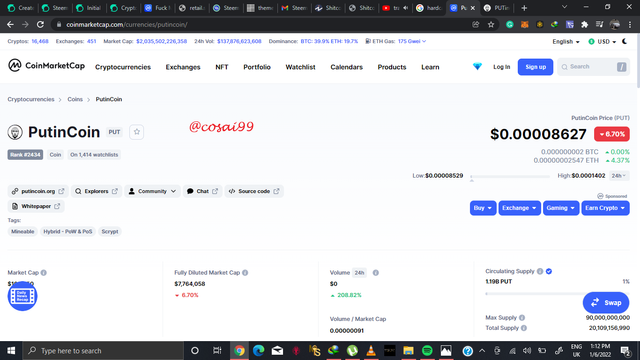This screenshot has width=640, height=360.
Task: Open Chrome three-dot menu
Action: pyautogui.click(x=630, y=24)
